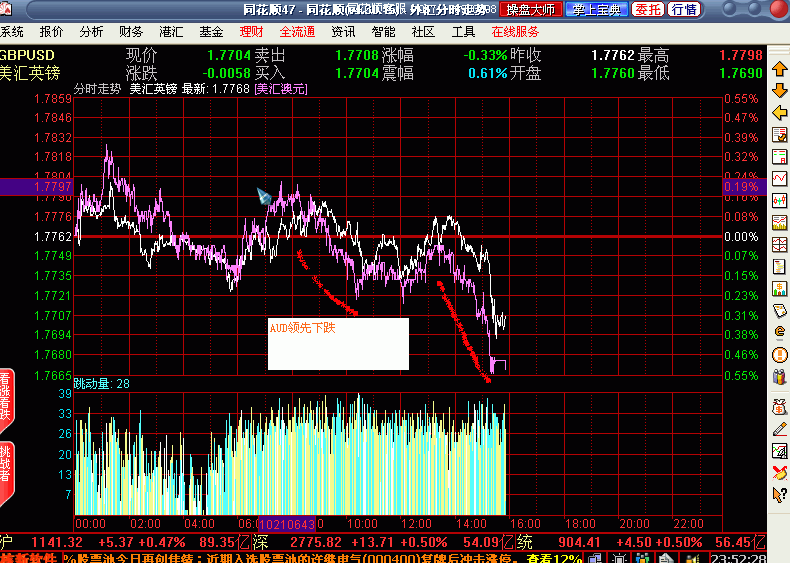Click the colored people figures icon in right toolbar

[779, 377]
